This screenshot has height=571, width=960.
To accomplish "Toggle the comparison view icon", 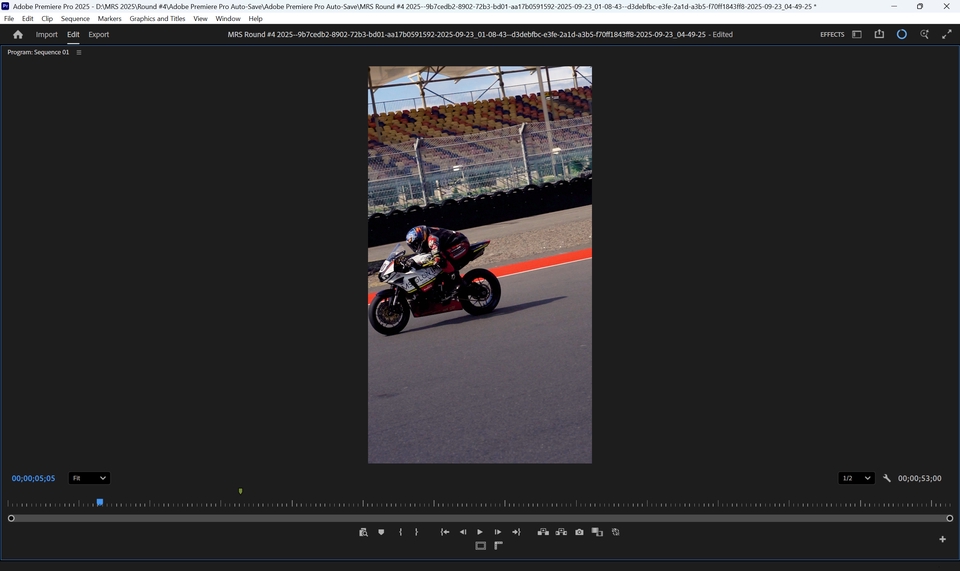I will (x=597, y=532).
